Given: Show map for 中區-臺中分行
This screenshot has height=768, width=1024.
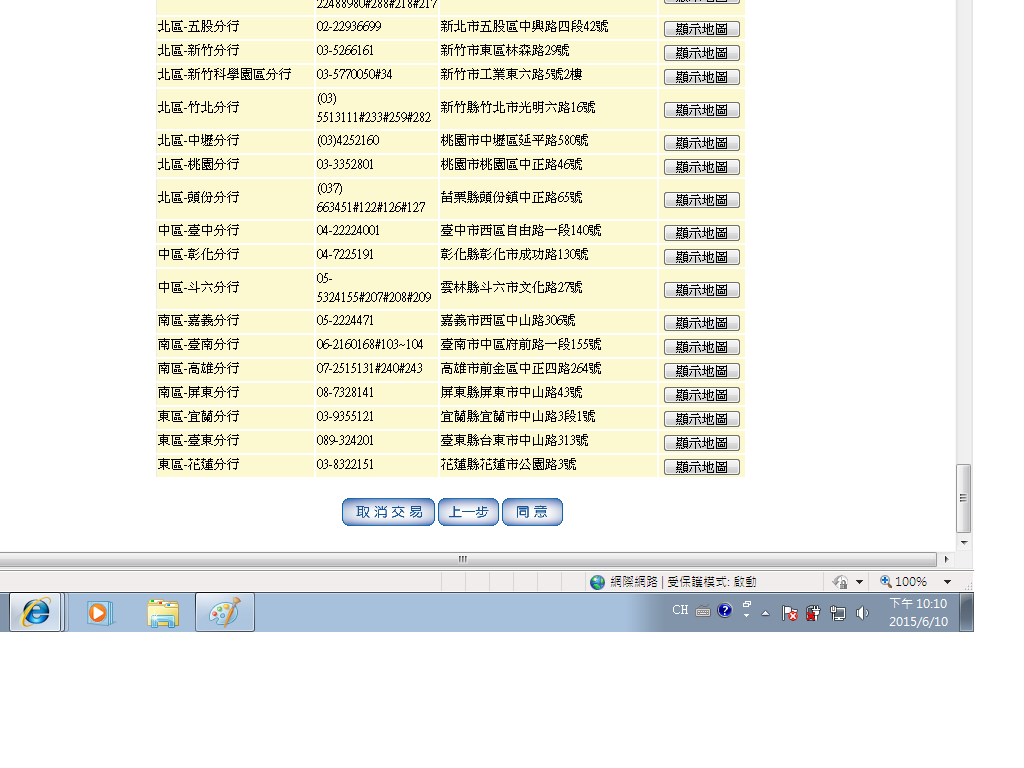Looking at the screenshot, I should pos(701,233).
